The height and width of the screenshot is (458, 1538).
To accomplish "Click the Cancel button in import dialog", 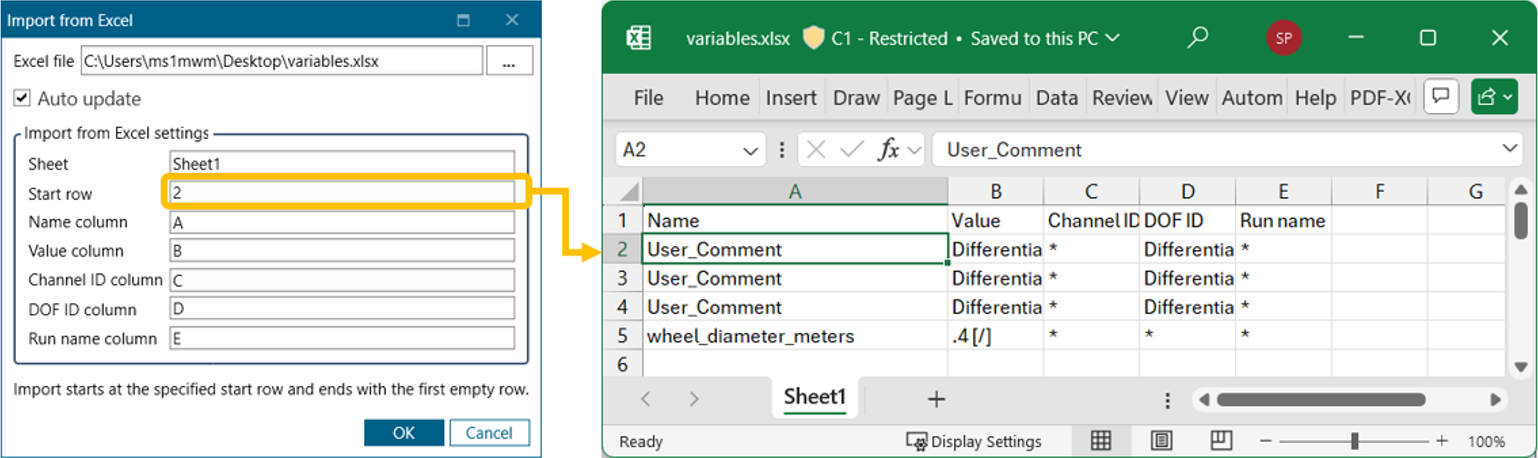I will pyautogui.click(x=489, y=433).
